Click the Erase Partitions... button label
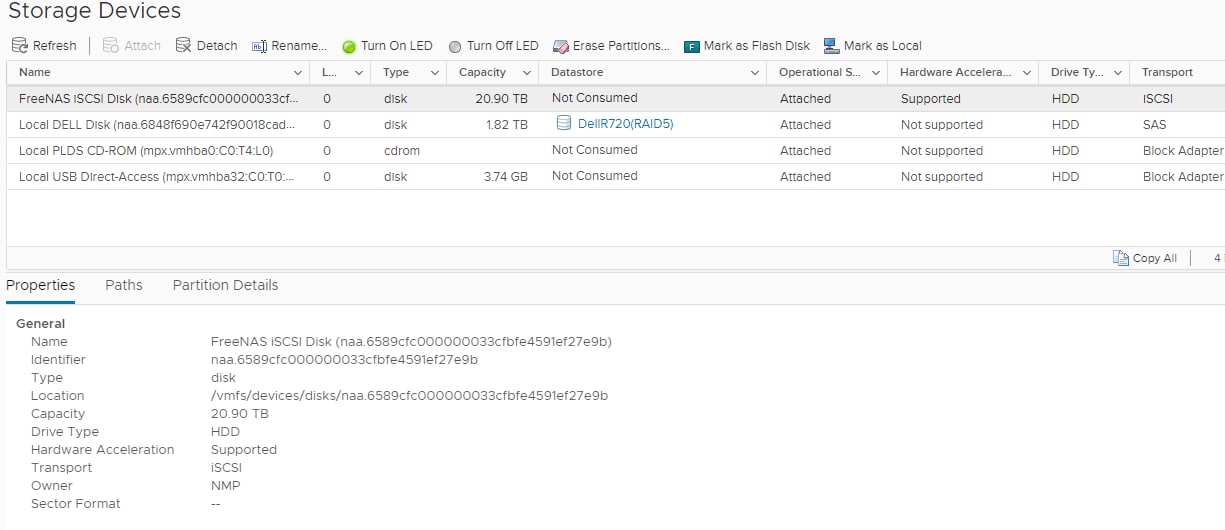 (621, 46)
